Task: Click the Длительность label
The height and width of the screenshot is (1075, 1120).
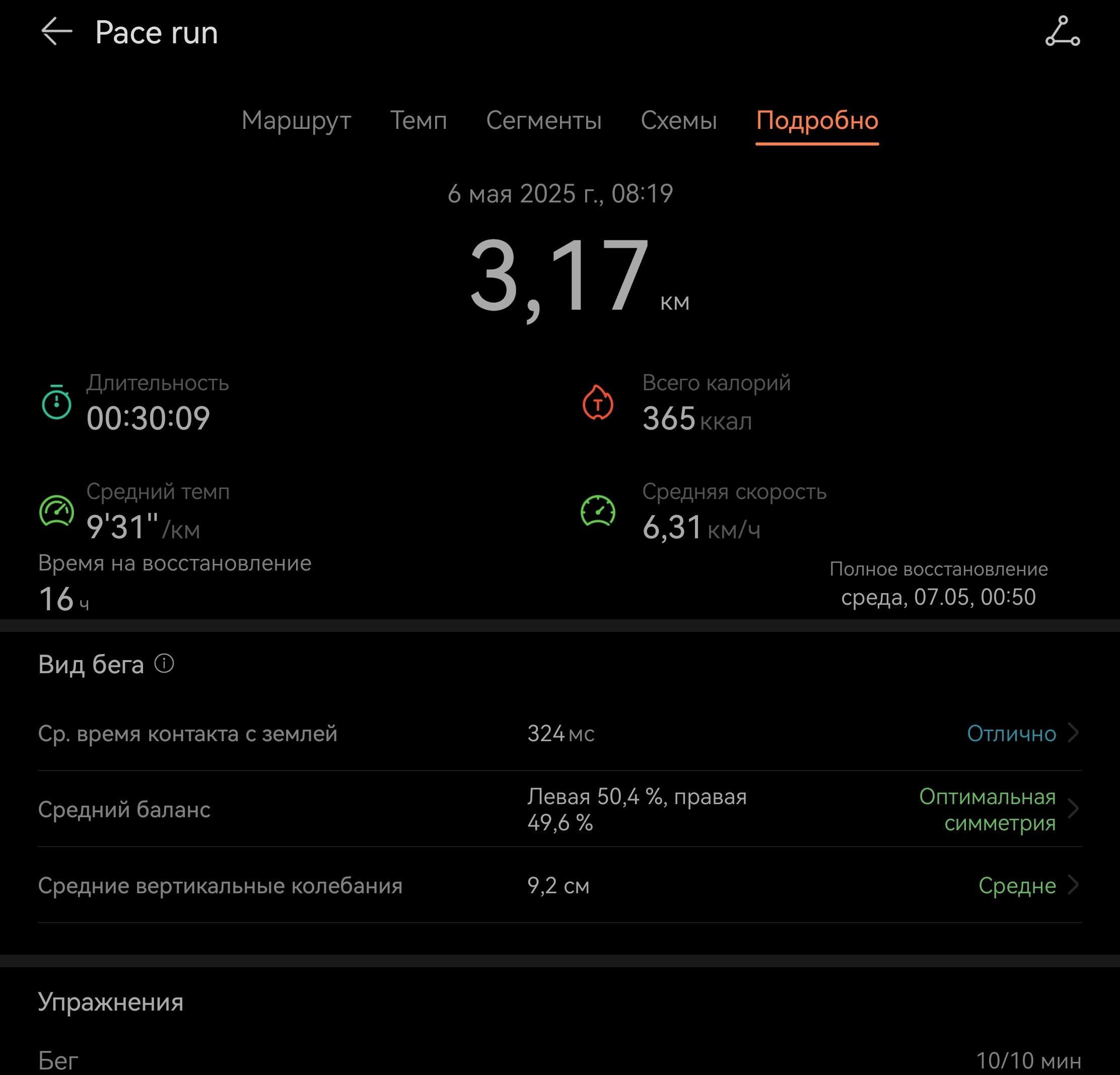Action: click(x=158, y=383)
